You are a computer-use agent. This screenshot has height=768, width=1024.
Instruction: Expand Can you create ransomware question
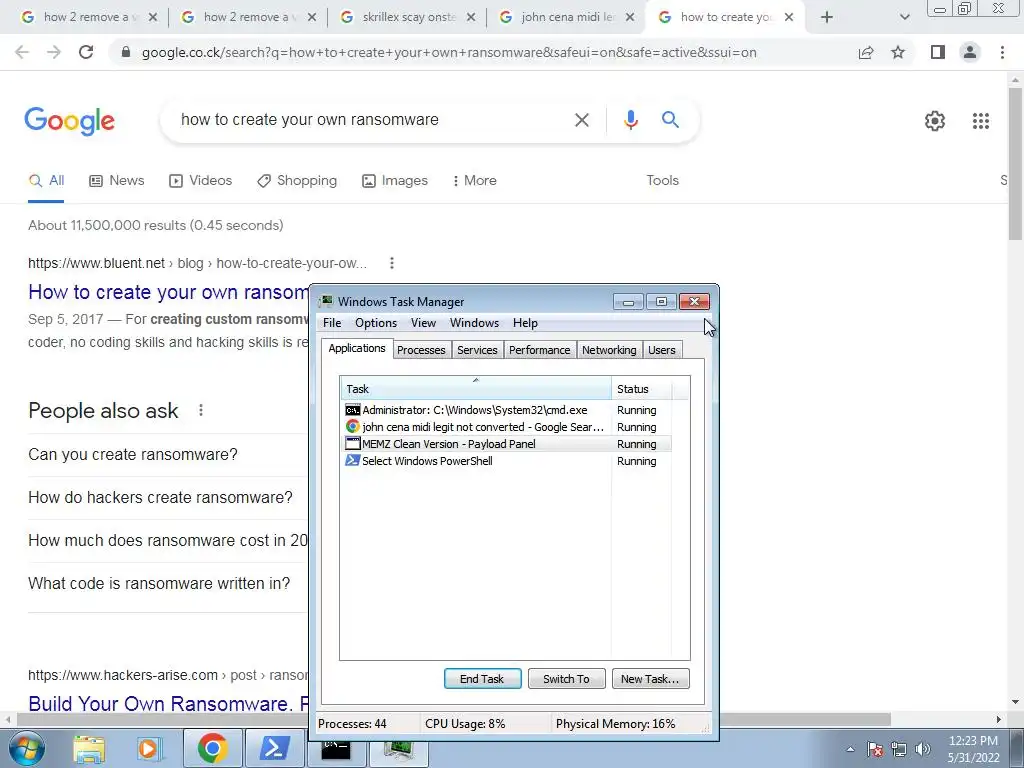tap(167, 455)
